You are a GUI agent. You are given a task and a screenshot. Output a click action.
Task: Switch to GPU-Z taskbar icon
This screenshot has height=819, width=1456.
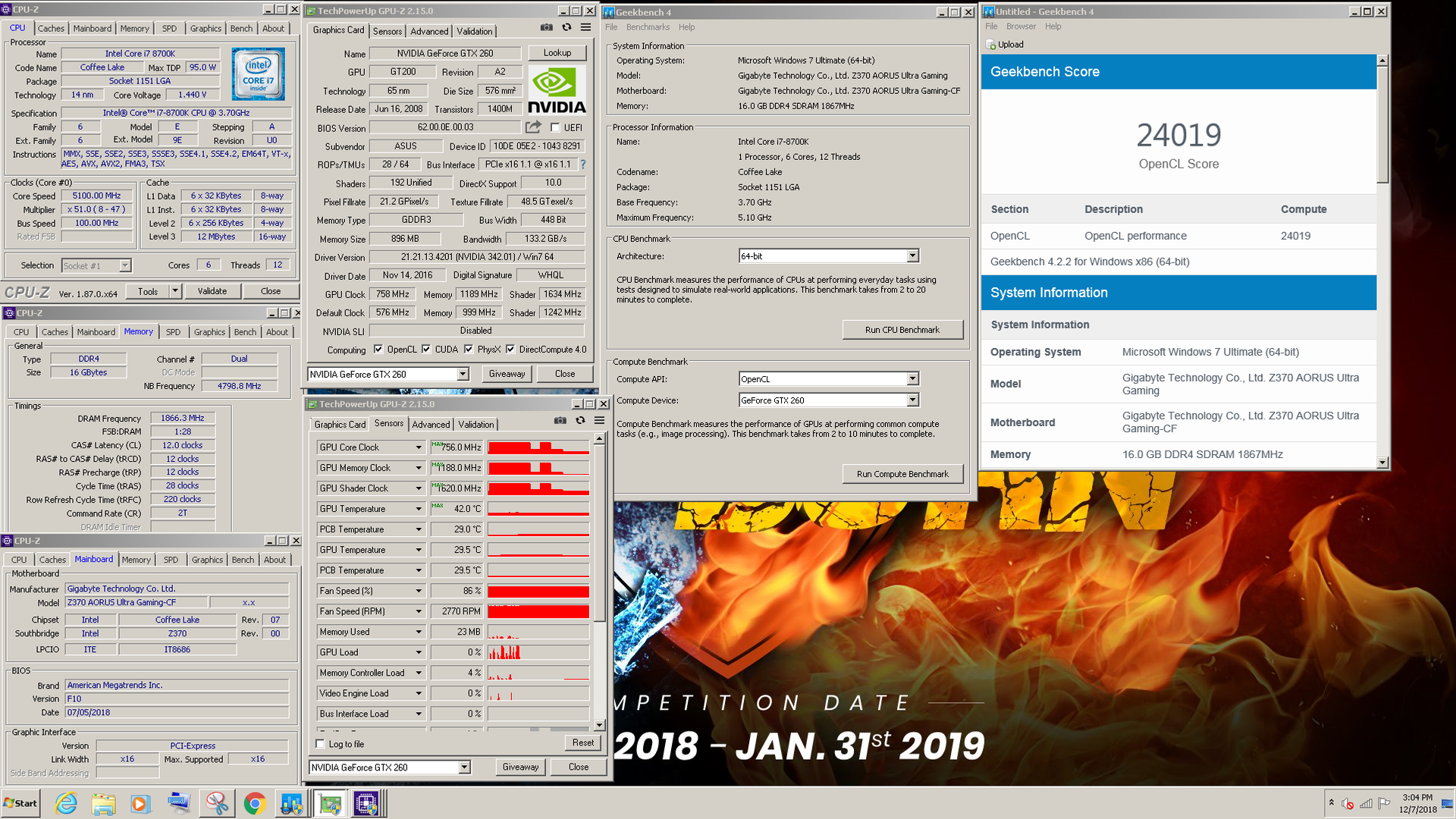(x=330, y=803)
